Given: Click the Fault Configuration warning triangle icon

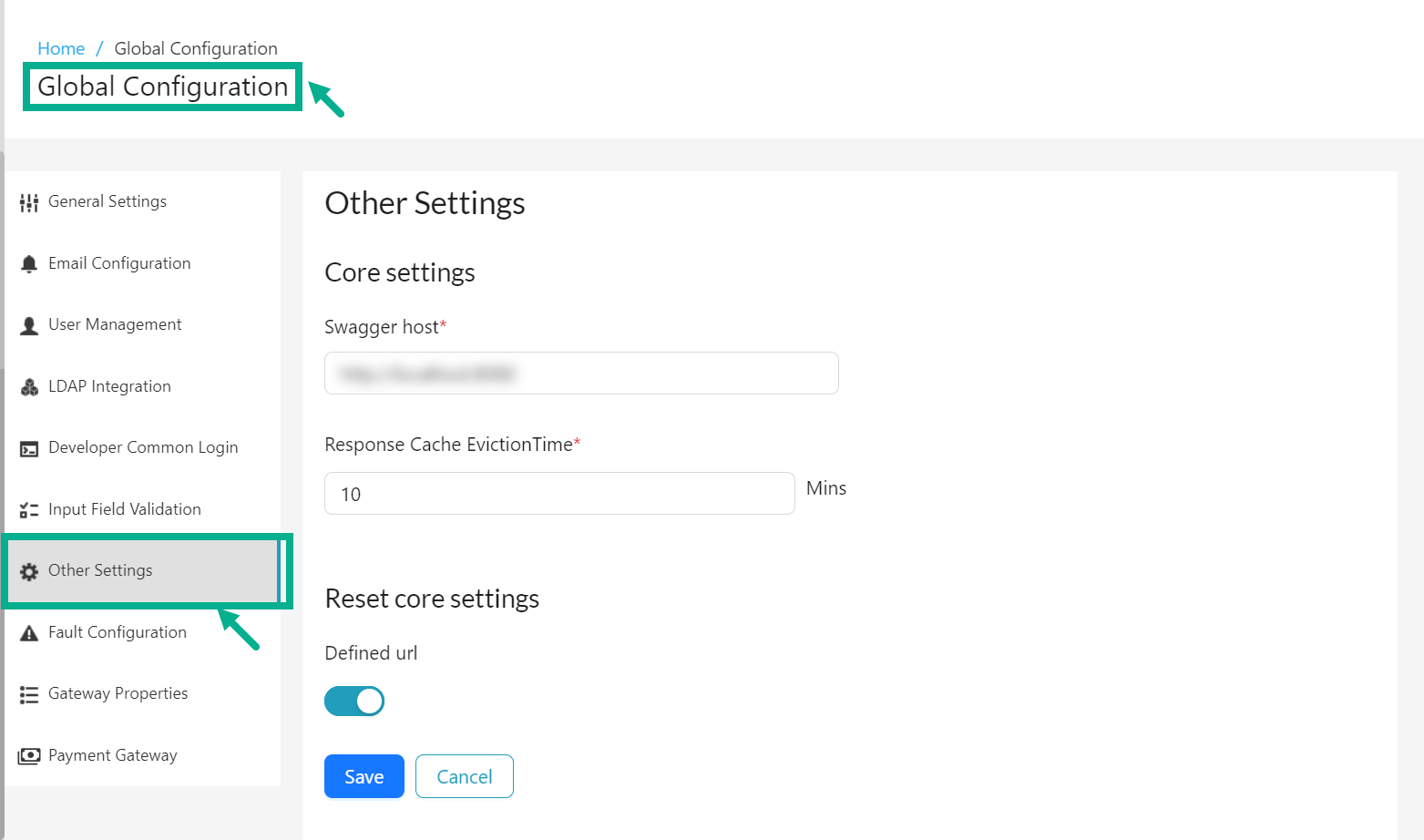Looking at the screenshot, I should tap(28, 632).
